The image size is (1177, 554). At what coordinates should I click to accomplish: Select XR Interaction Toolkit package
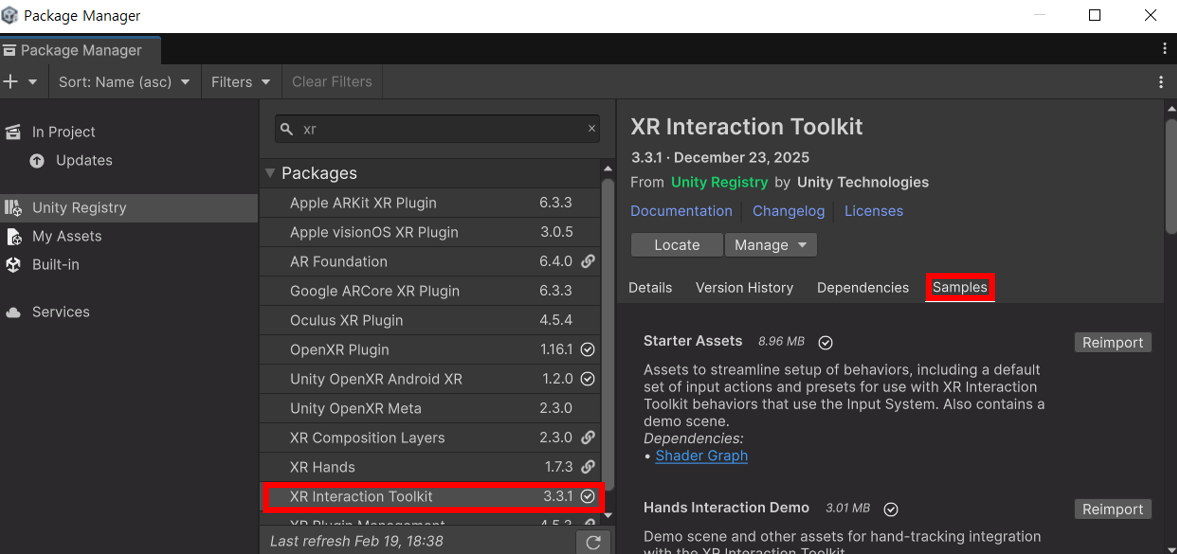432,496
